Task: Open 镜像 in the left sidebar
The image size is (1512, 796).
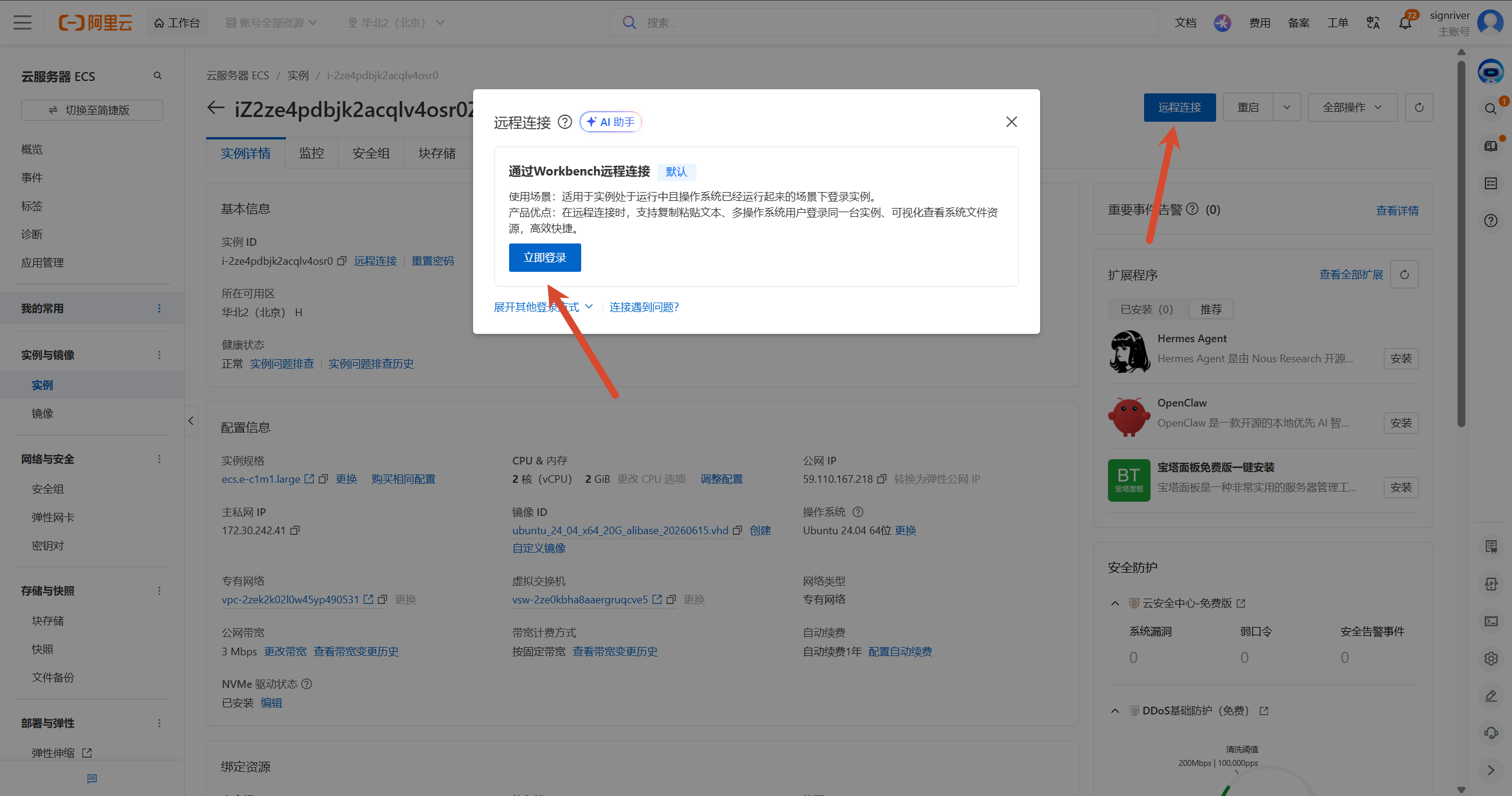Action: (x=43, y=414)
